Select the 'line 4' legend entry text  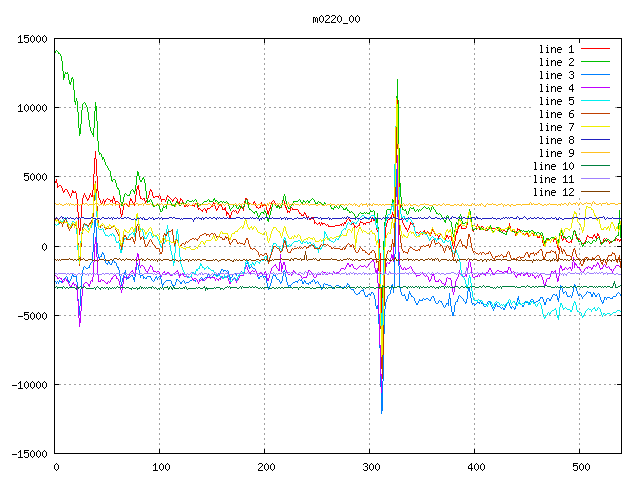point(556,88)
